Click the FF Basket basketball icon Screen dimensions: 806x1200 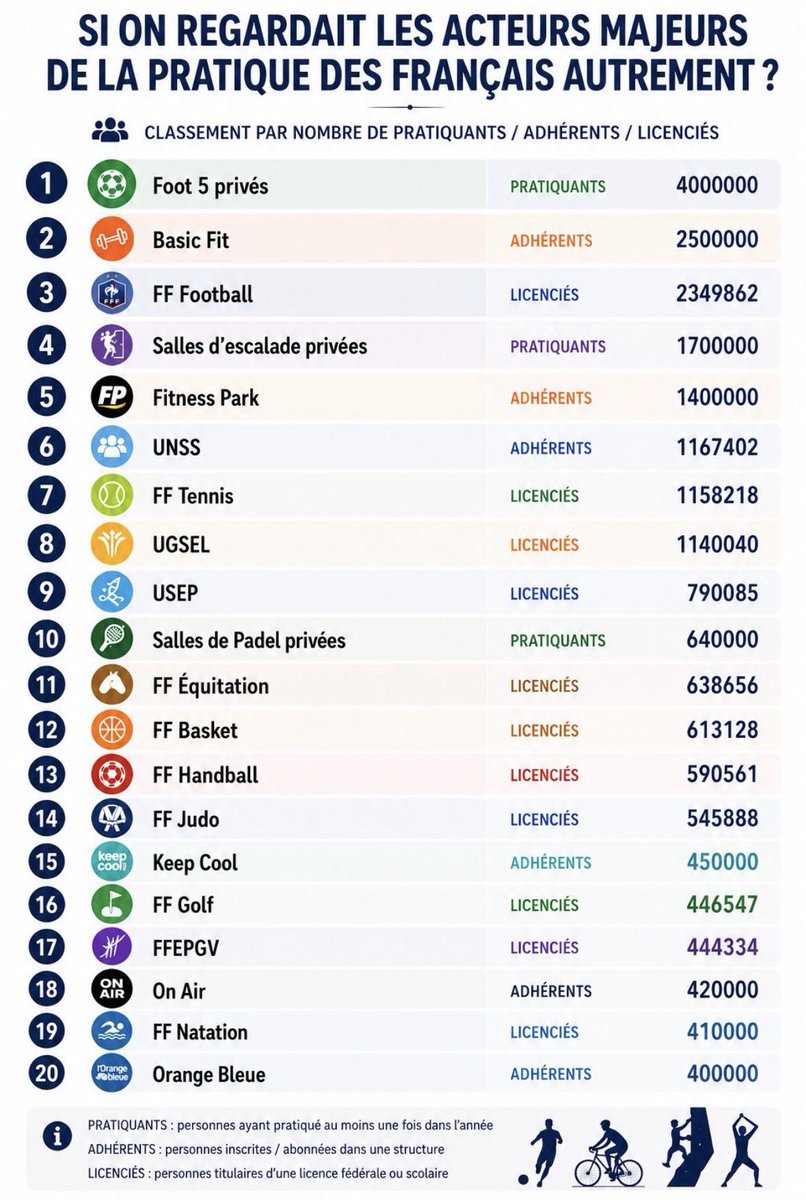pyautogui.click(x=110, y=730)
